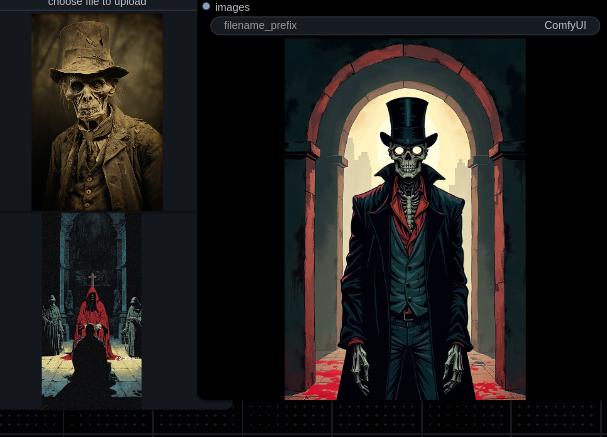Image resolution: width=607 pixels, height=437 pixels.
Task: Click the grey statue left of hooded figure
Action: point(52,323)
